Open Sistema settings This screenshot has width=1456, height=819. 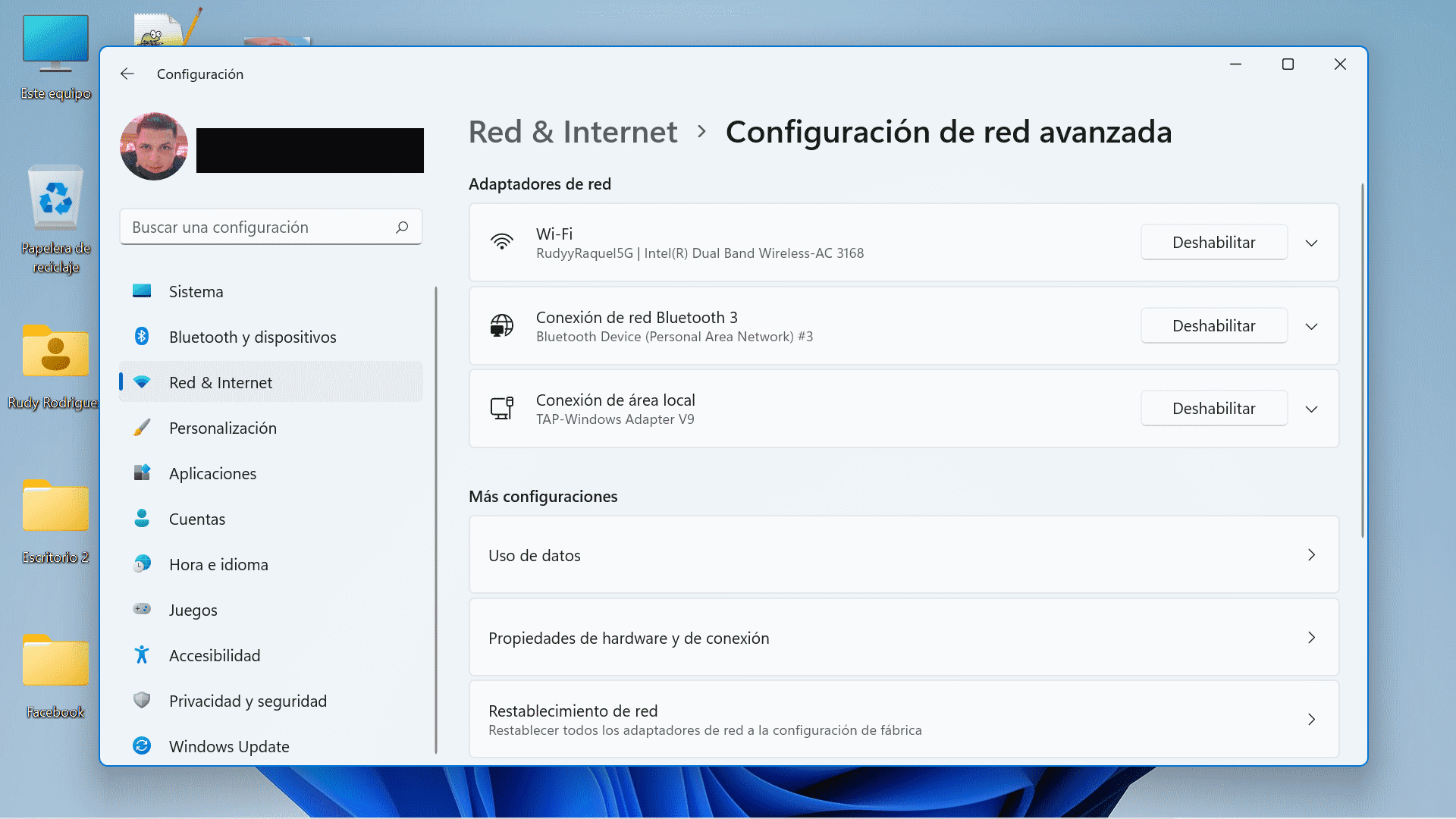[271, 291]
